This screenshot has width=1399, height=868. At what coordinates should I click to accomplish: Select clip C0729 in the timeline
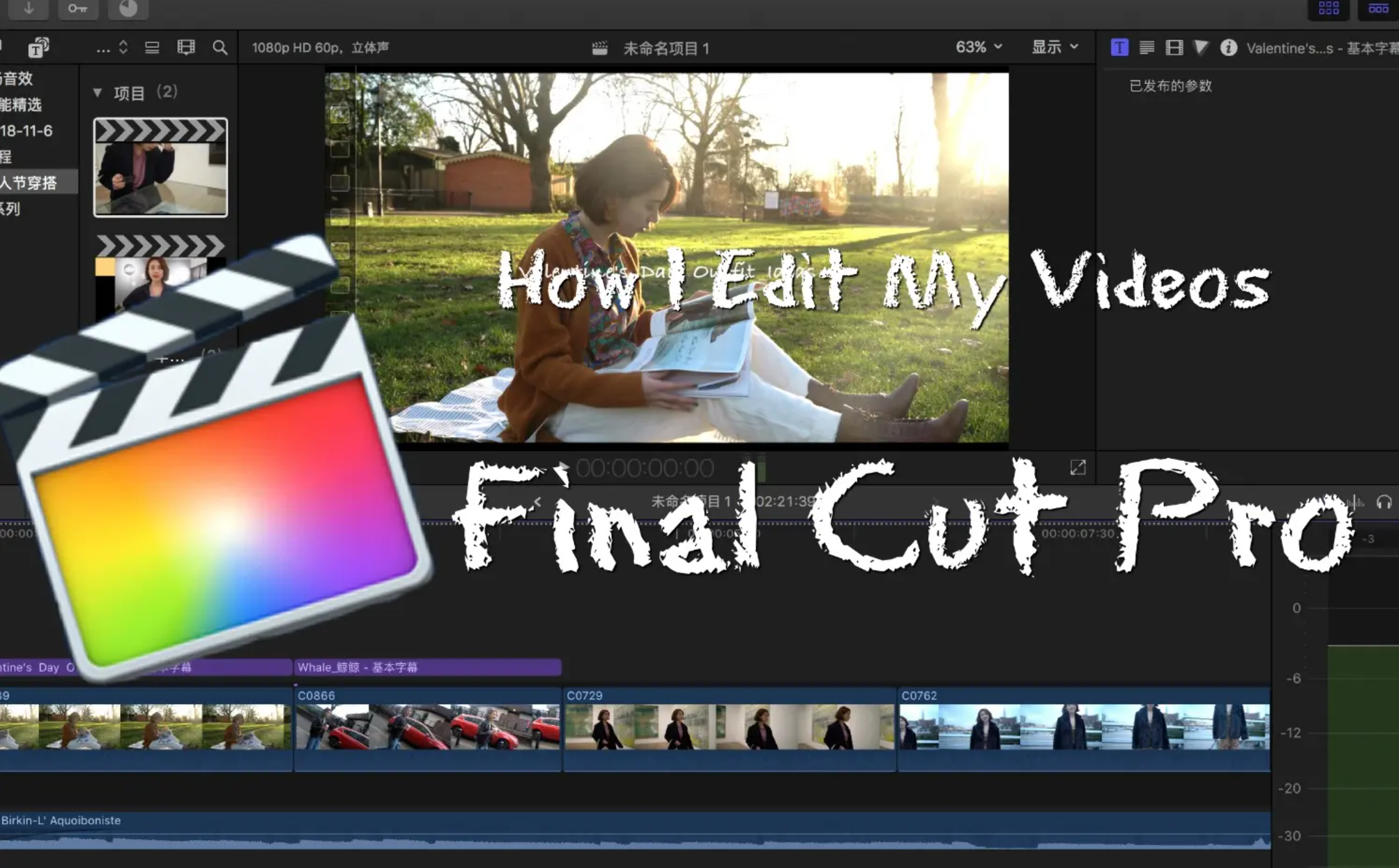coord(729,730)
